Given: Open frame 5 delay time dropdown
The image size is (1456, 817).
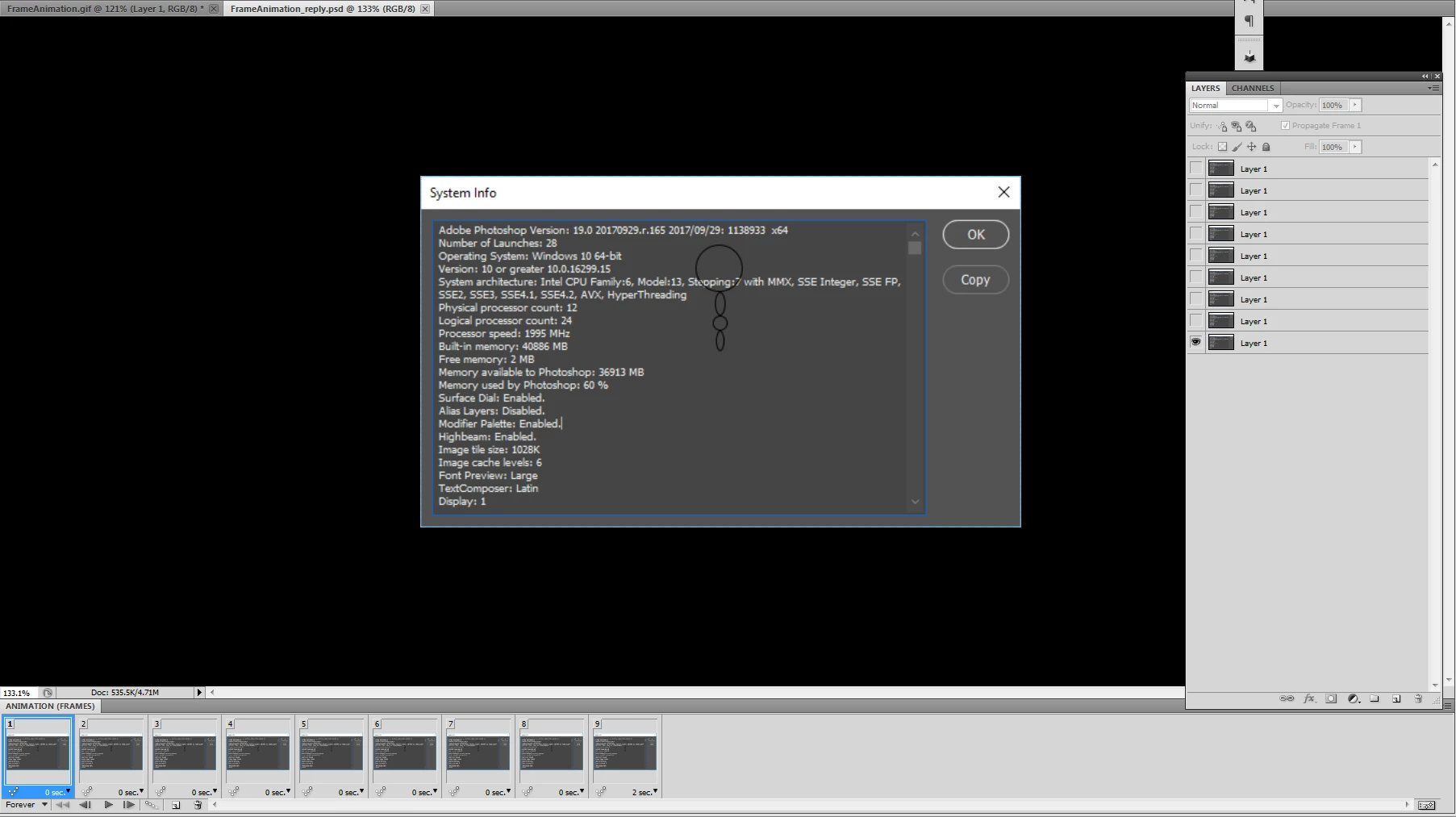Looking at the screenshot, I should (351, 792).
